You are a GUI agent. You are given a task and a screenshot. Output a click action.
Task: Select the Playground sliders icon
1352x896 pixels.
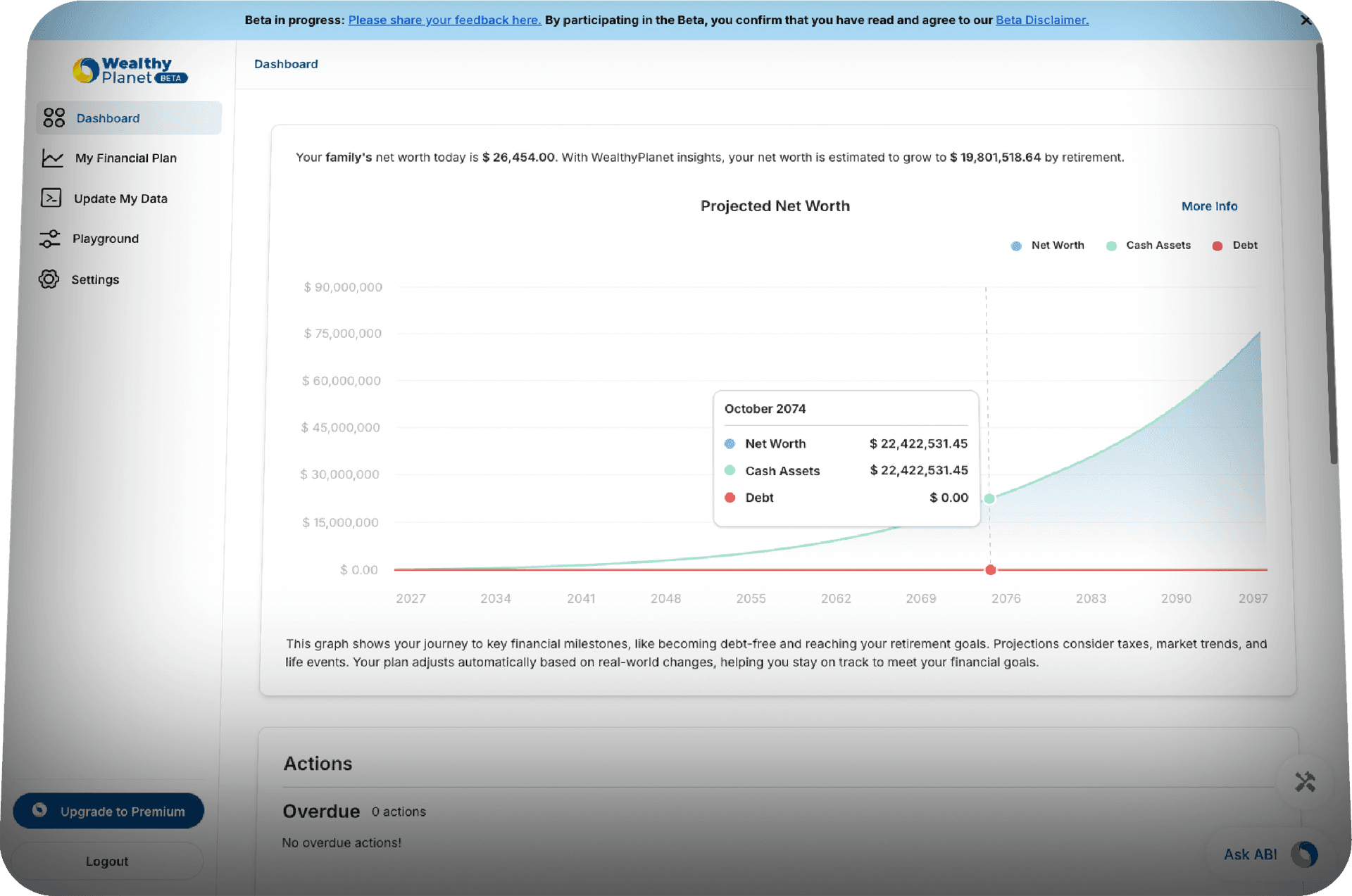pyautogui.click(x=49, y=239)
